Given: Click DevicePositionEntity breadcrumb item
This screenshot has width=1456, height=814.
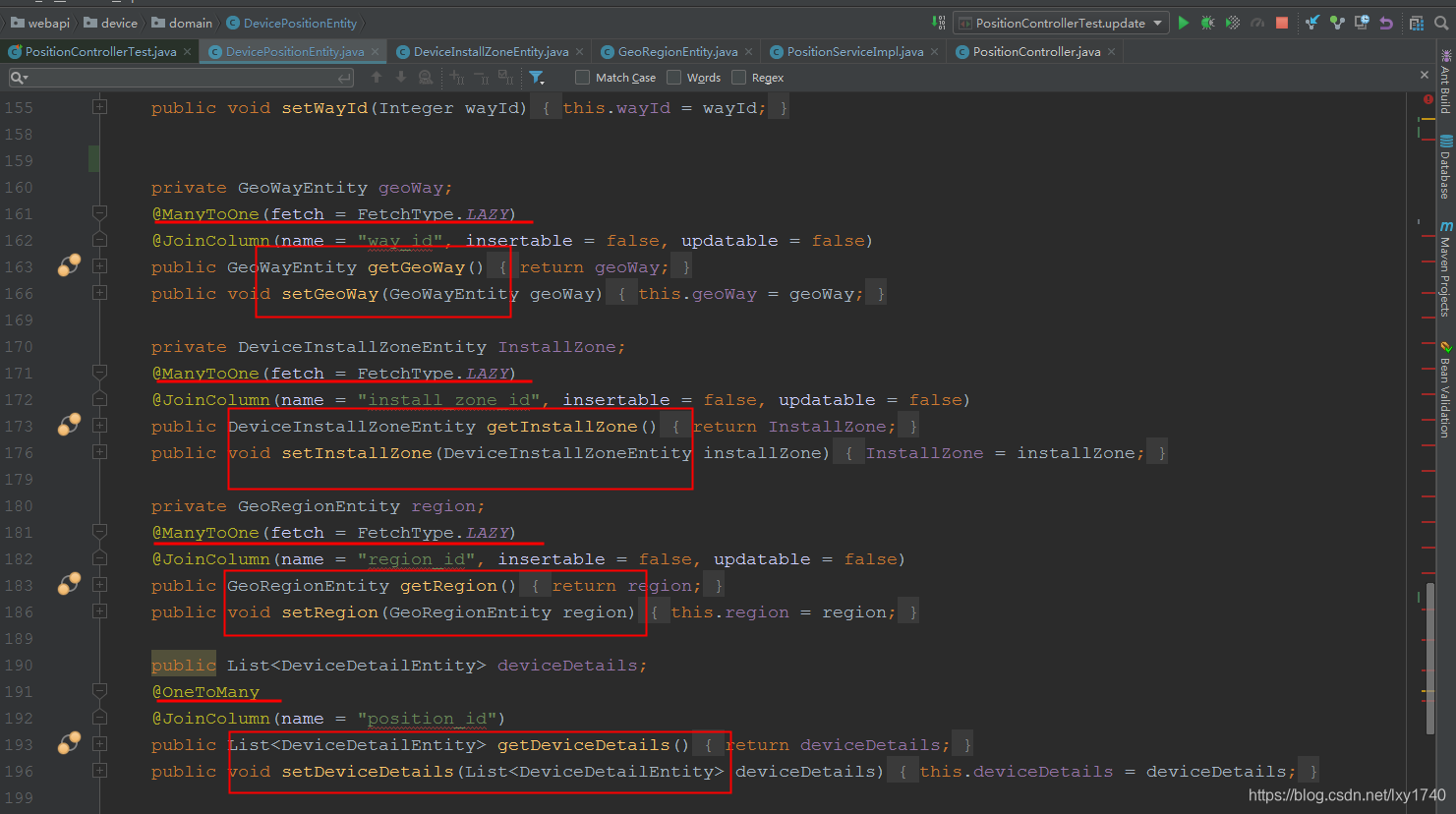Looking at the screenshot, I should pyautogui.click(x=292, y=23).
